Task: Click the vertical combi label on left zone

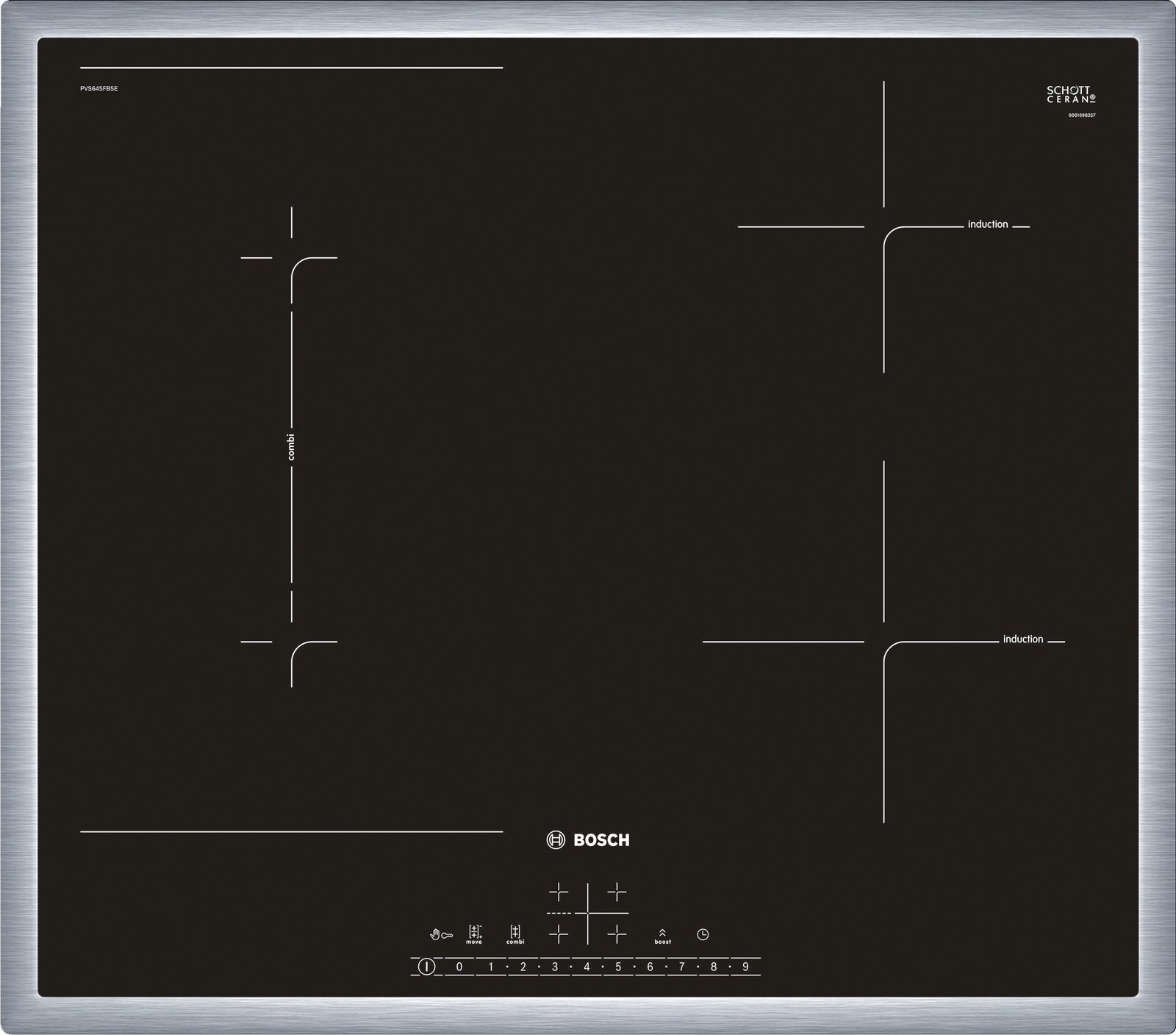Action: pos(291,447)
